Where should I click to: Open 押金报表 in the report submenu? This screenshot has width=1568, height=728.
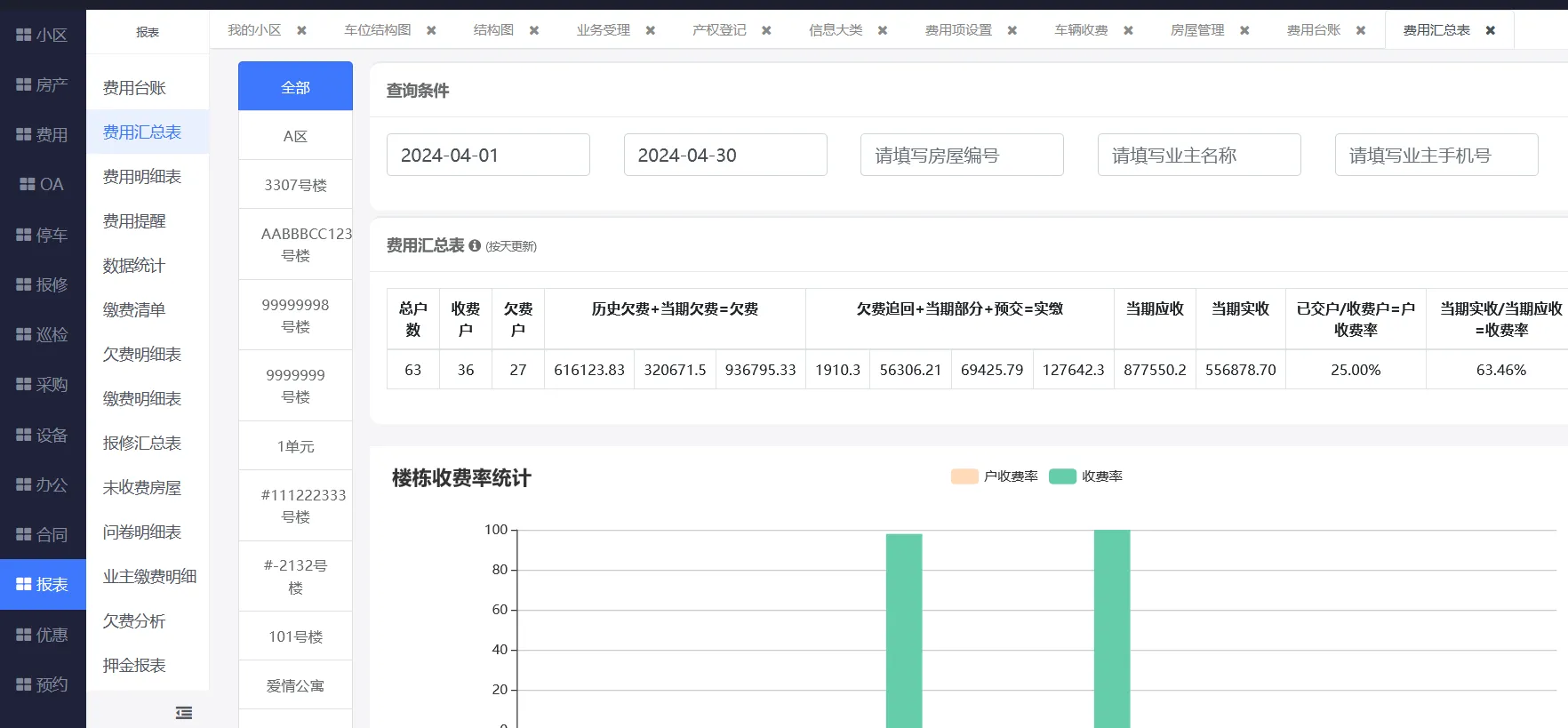point(148,666)
